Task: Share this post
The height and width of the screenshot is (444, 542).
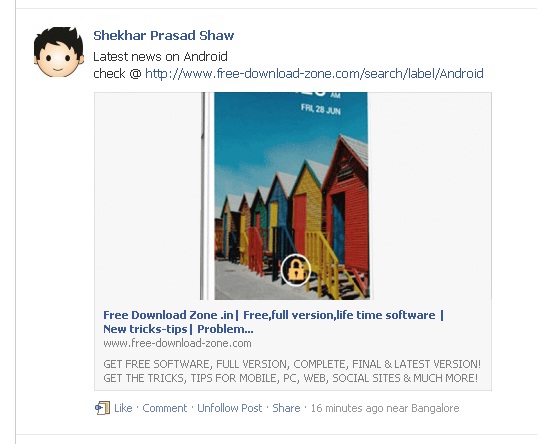Action: (286, 408)
